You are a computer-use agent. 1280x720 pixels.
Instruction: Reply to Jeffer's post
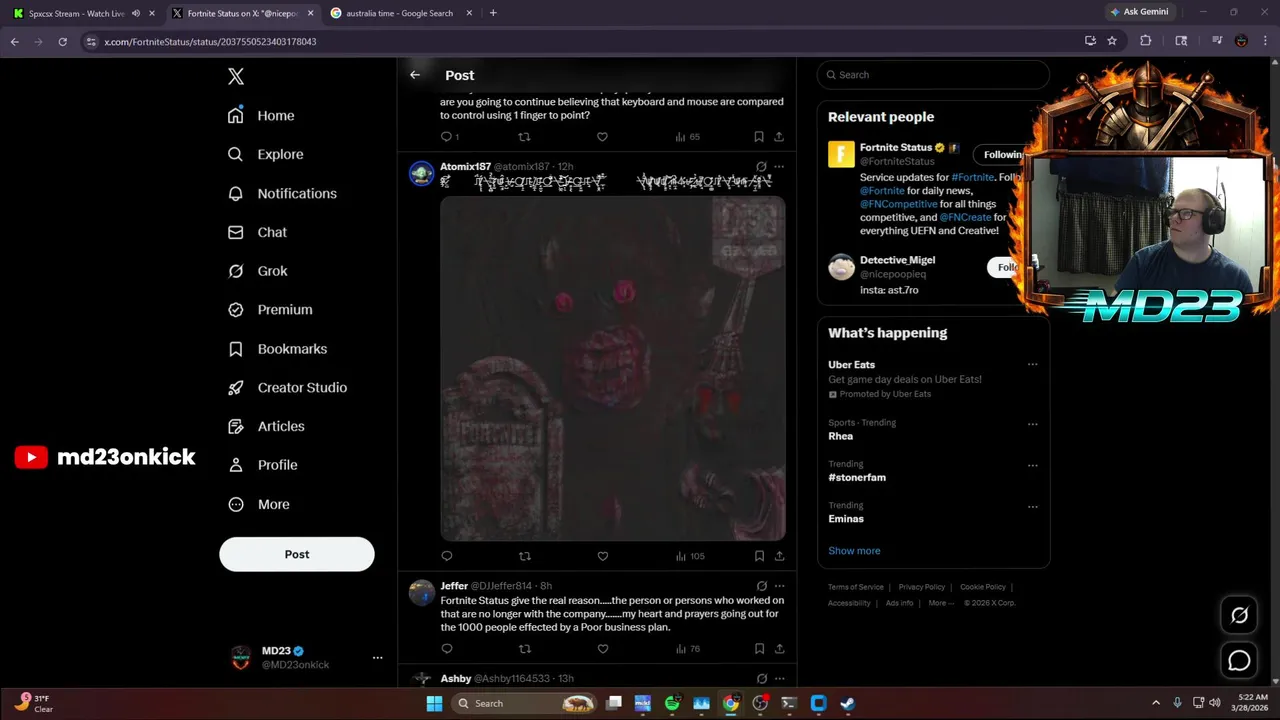click(447, 649)
